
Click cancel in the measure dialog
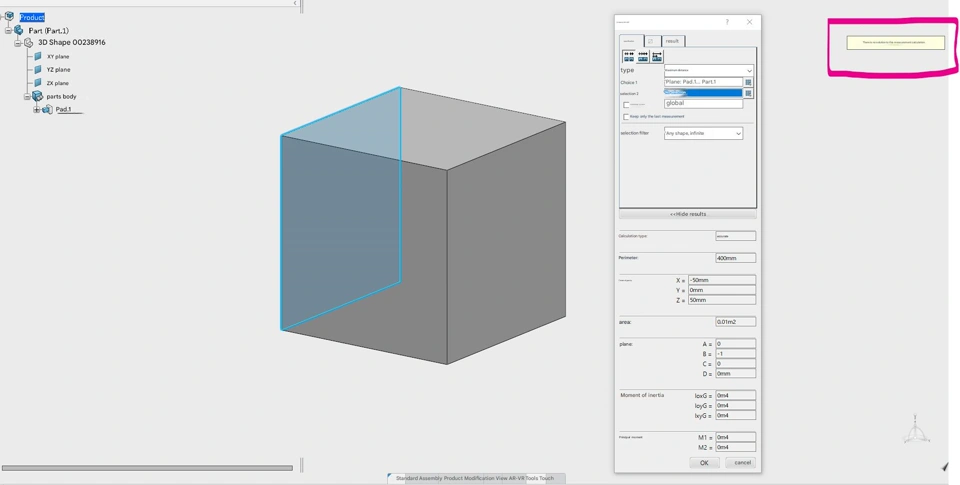click(742, 463)
